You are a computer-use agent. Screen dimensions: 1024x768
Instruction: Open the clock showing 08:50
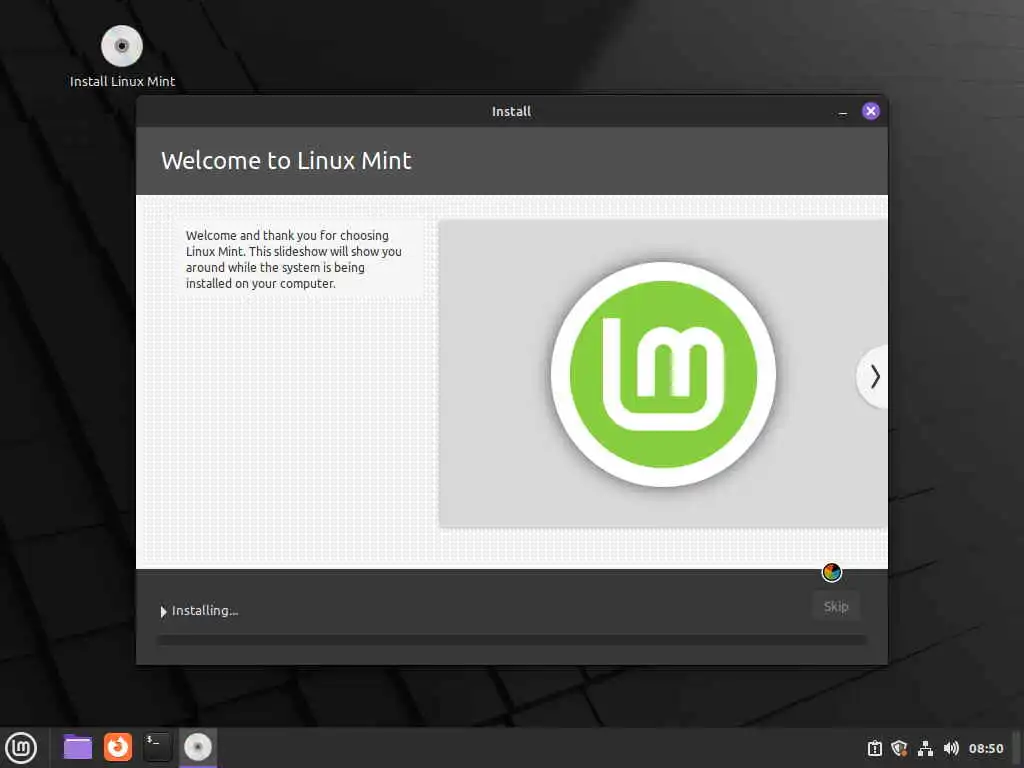[986, 748]
